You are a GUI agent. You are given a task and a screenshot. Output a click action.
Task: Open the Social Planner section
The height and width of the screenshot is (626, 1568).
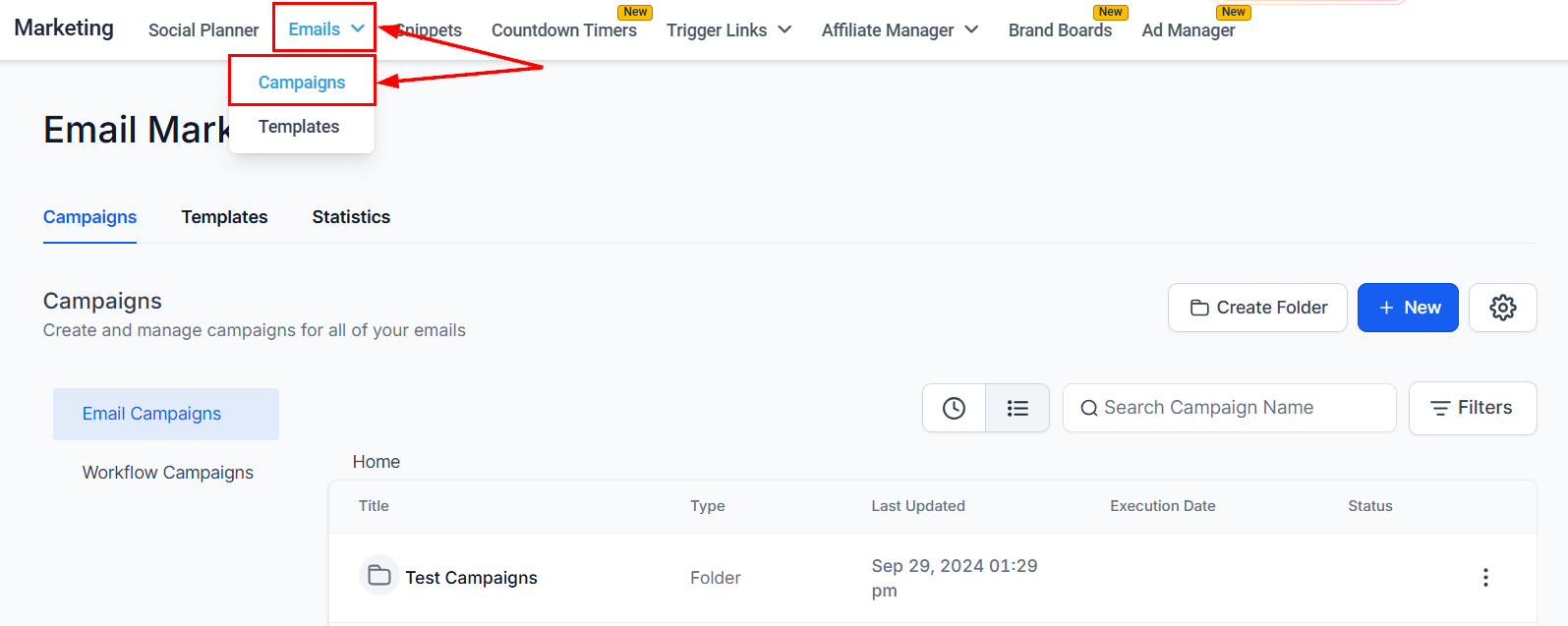[203, 30]
